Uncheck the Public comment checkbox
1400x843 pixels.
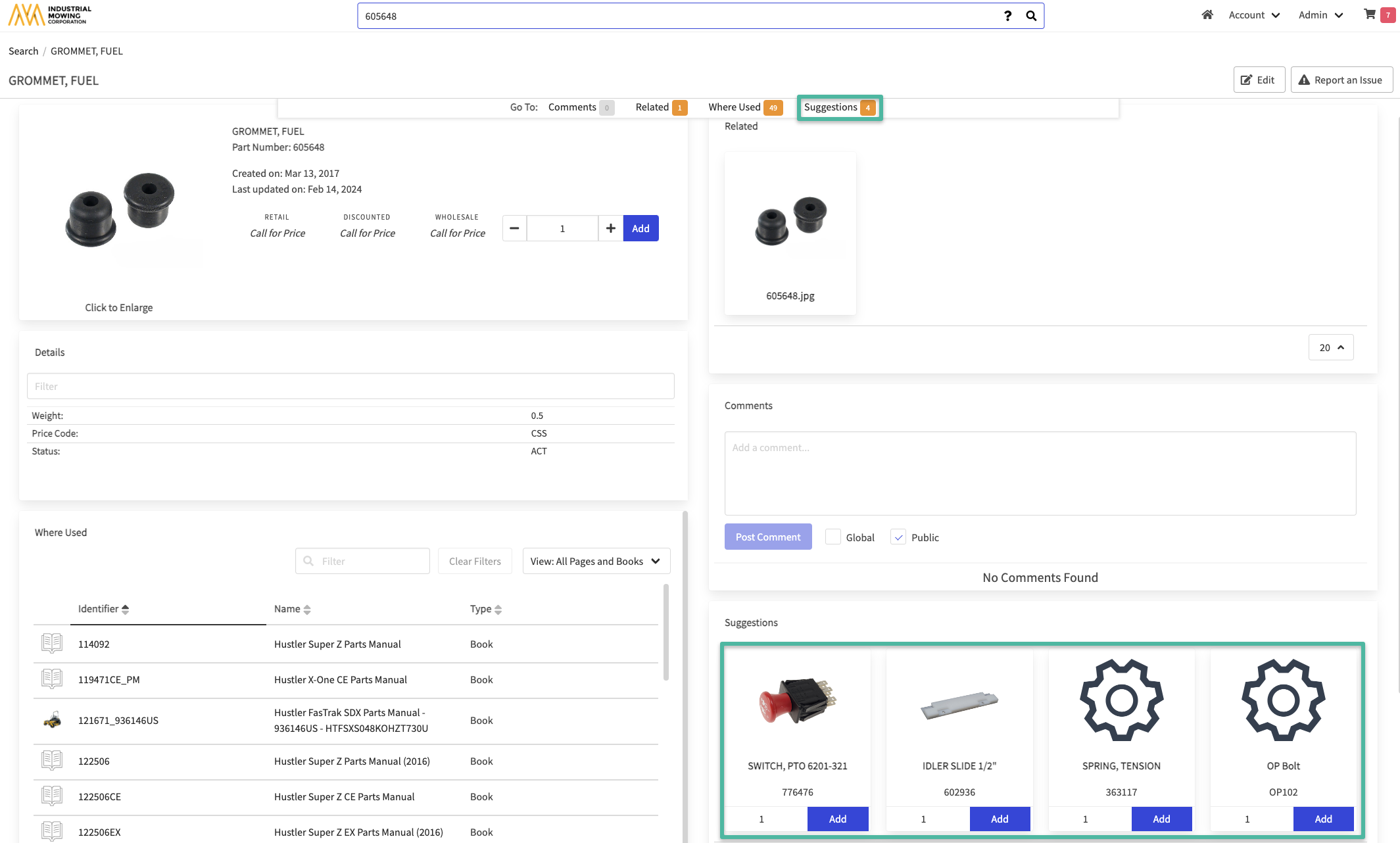click(x=898, y=537)
